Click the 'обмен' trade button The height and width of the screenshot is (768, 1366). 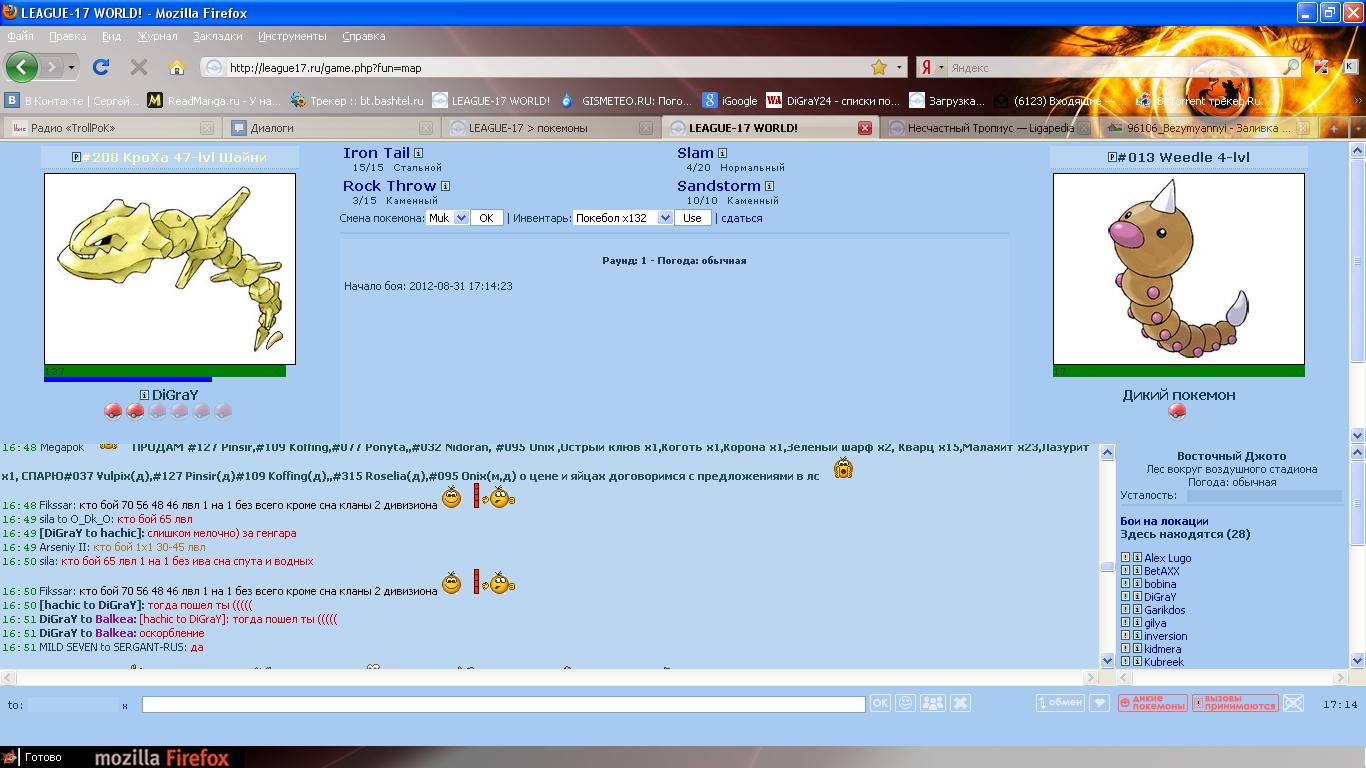pyautogui.click(x=1059, y=703)
